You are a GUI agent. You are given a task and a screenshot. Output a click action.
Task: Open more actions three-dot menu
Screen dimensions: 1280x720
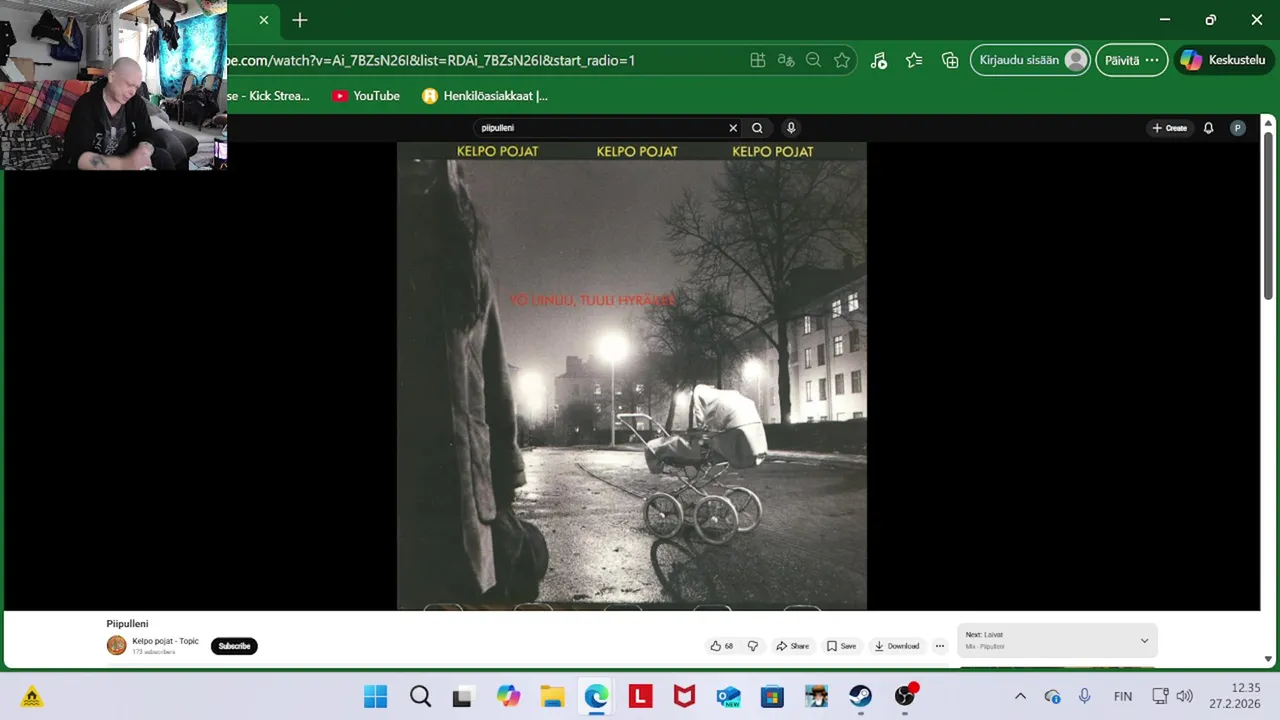pyautogui.click(x=939, y=646)
